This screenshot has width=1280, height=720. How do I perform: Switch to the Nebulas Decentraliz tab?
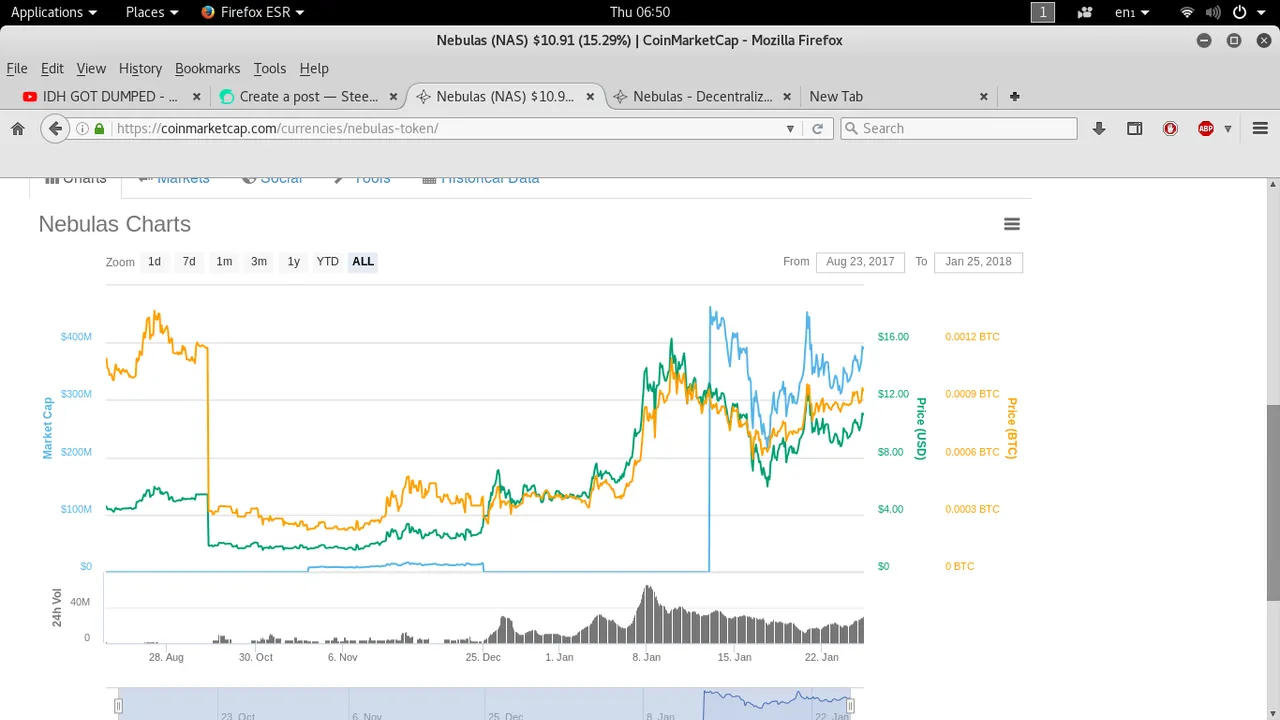(x=702, y=97)
